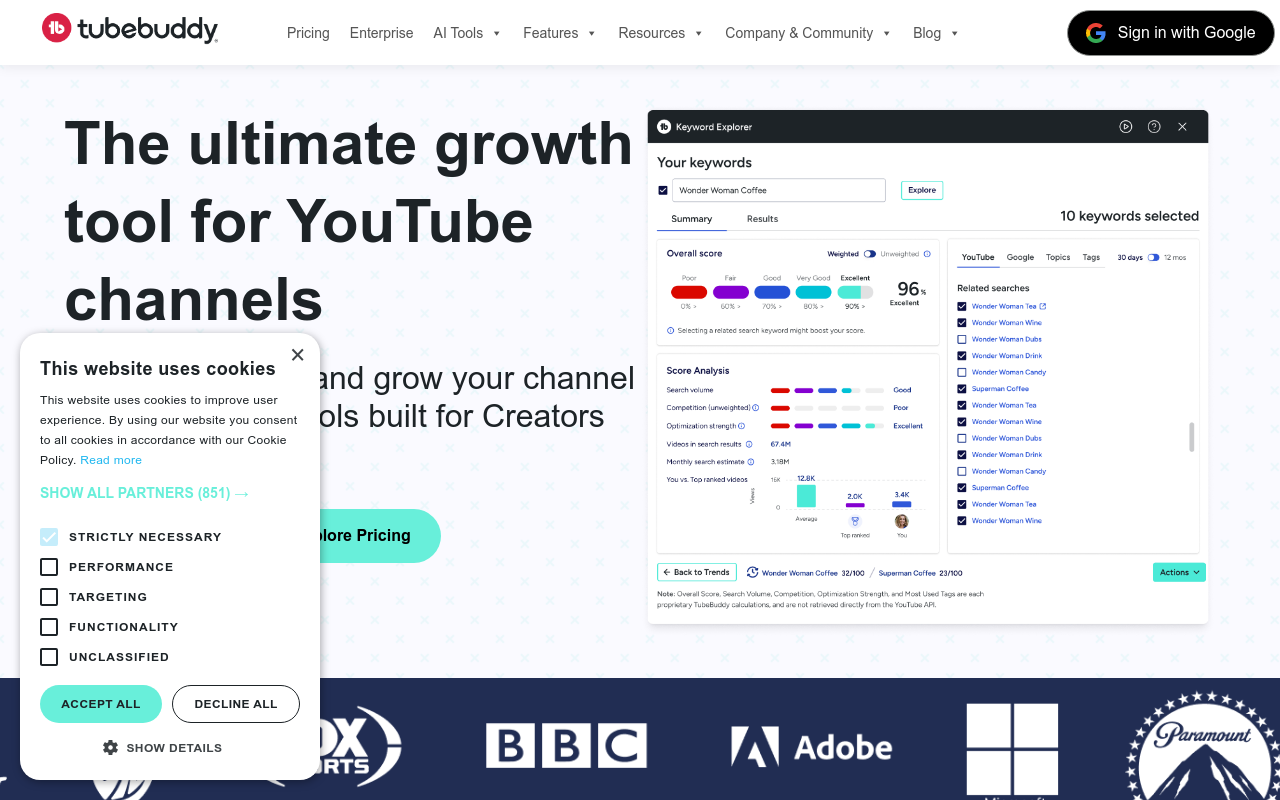The image size is (1280, 800).
Task: Select the YouTube tab in related searches
Action: [978, 257]
